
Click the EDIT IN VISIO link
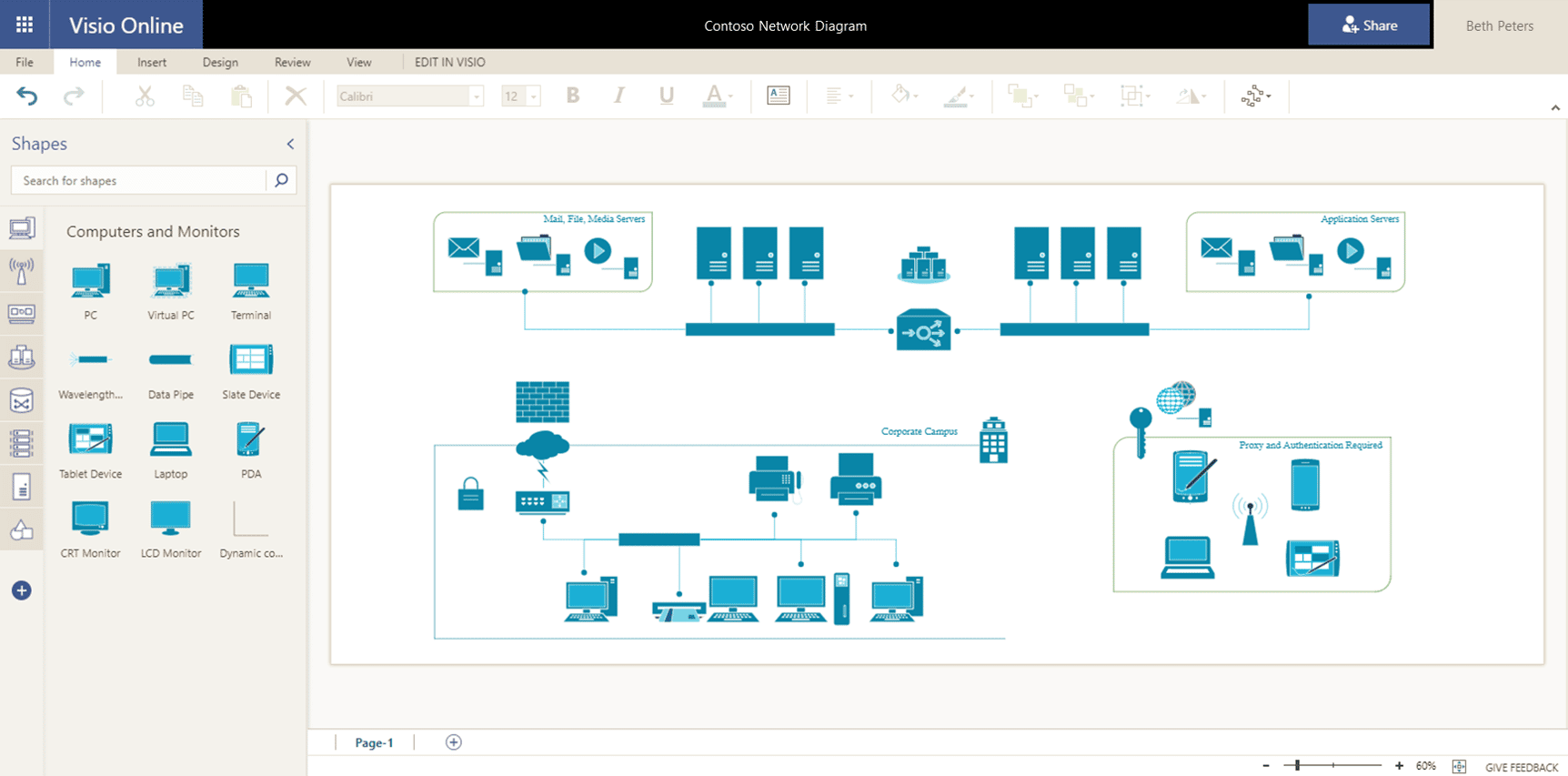tap(450, 62)
